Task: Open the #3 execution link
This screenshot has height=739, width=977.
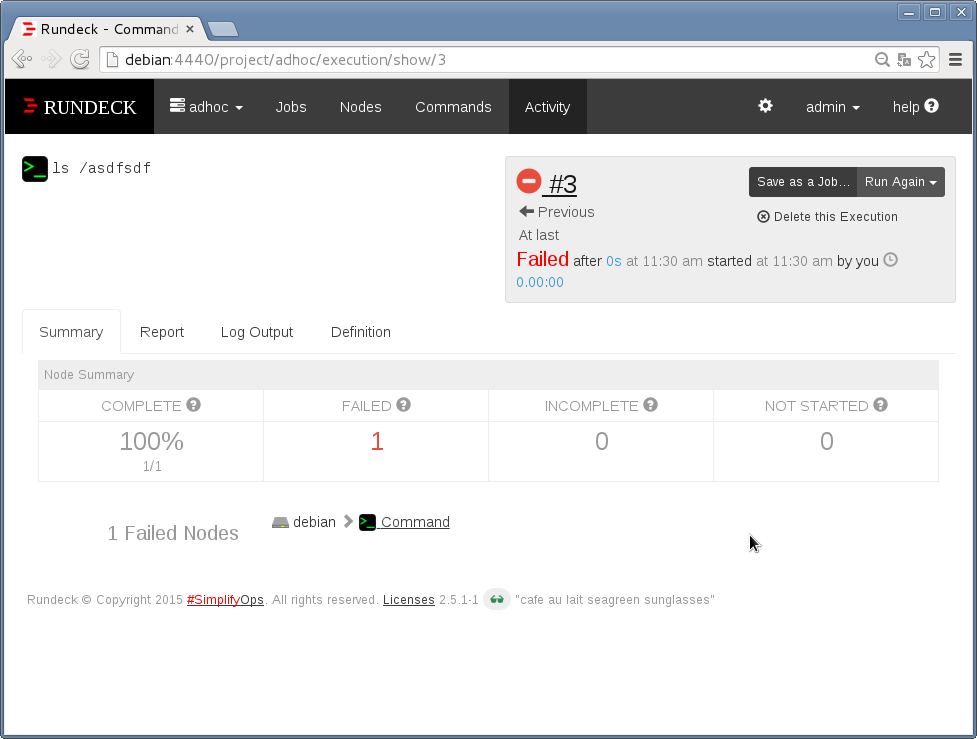Action: [563, 184]
